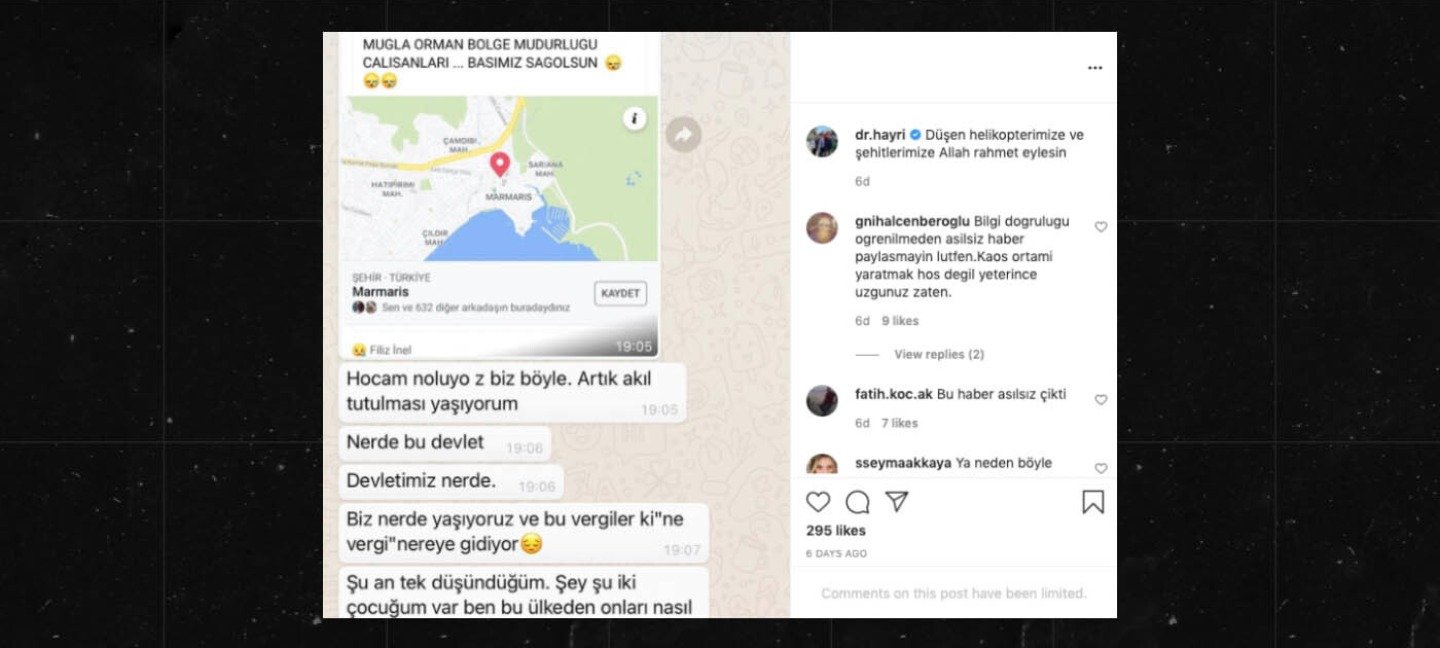The width and height of the screenshot is (1440, 648).
Task: Click the Marmaris location title
Action: 380,292
